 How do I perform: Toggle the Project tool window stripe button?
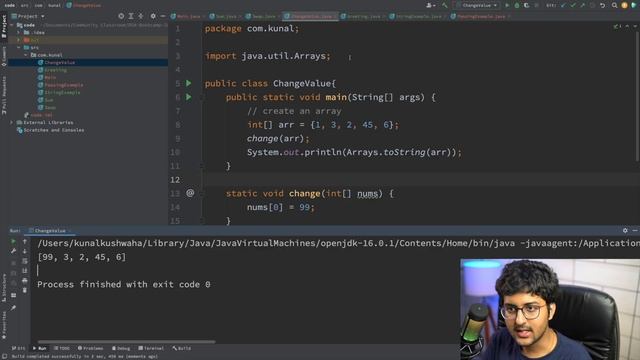(4, 26)
